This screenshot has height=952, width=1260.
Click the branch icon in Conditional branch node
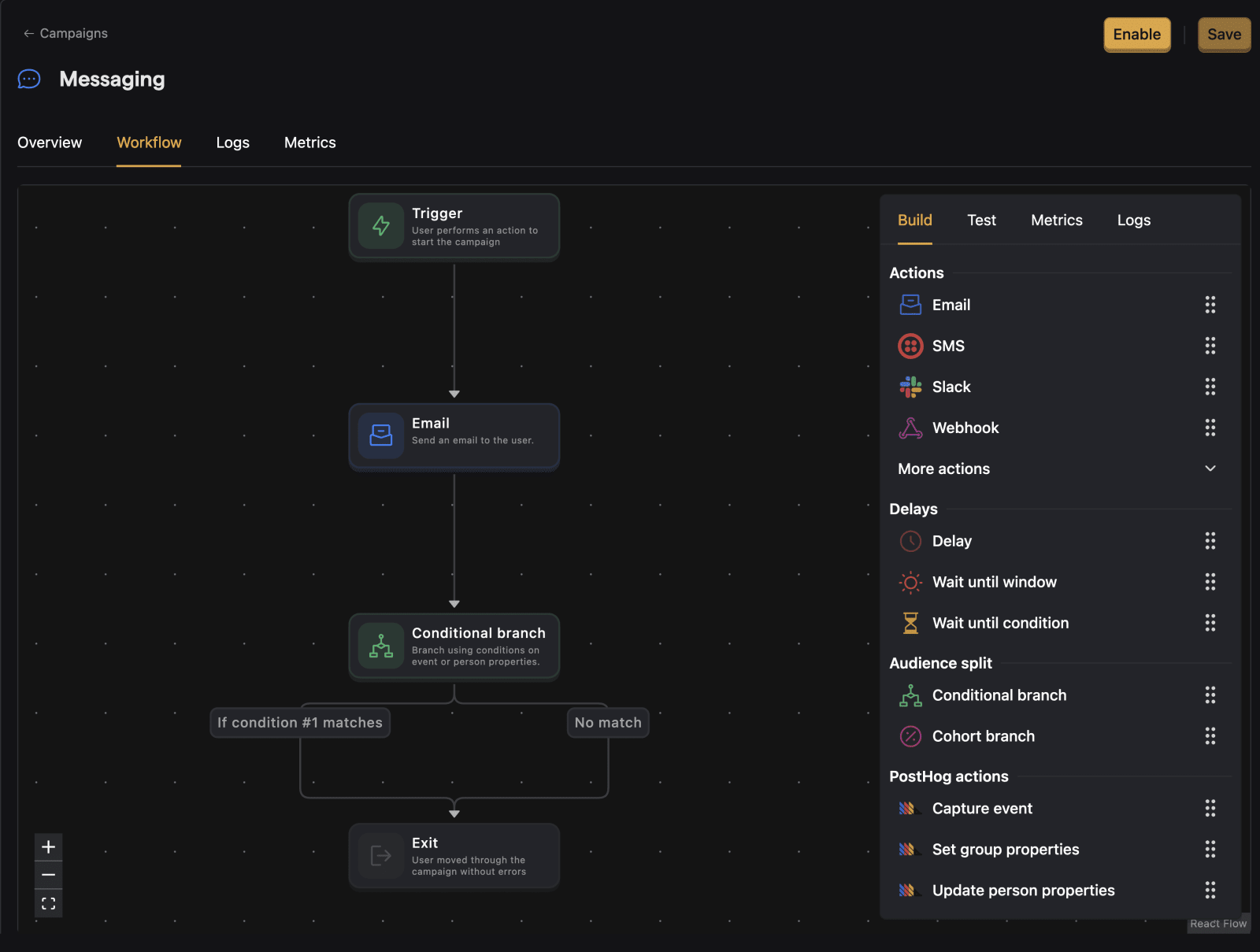click(x=381, y=646)
